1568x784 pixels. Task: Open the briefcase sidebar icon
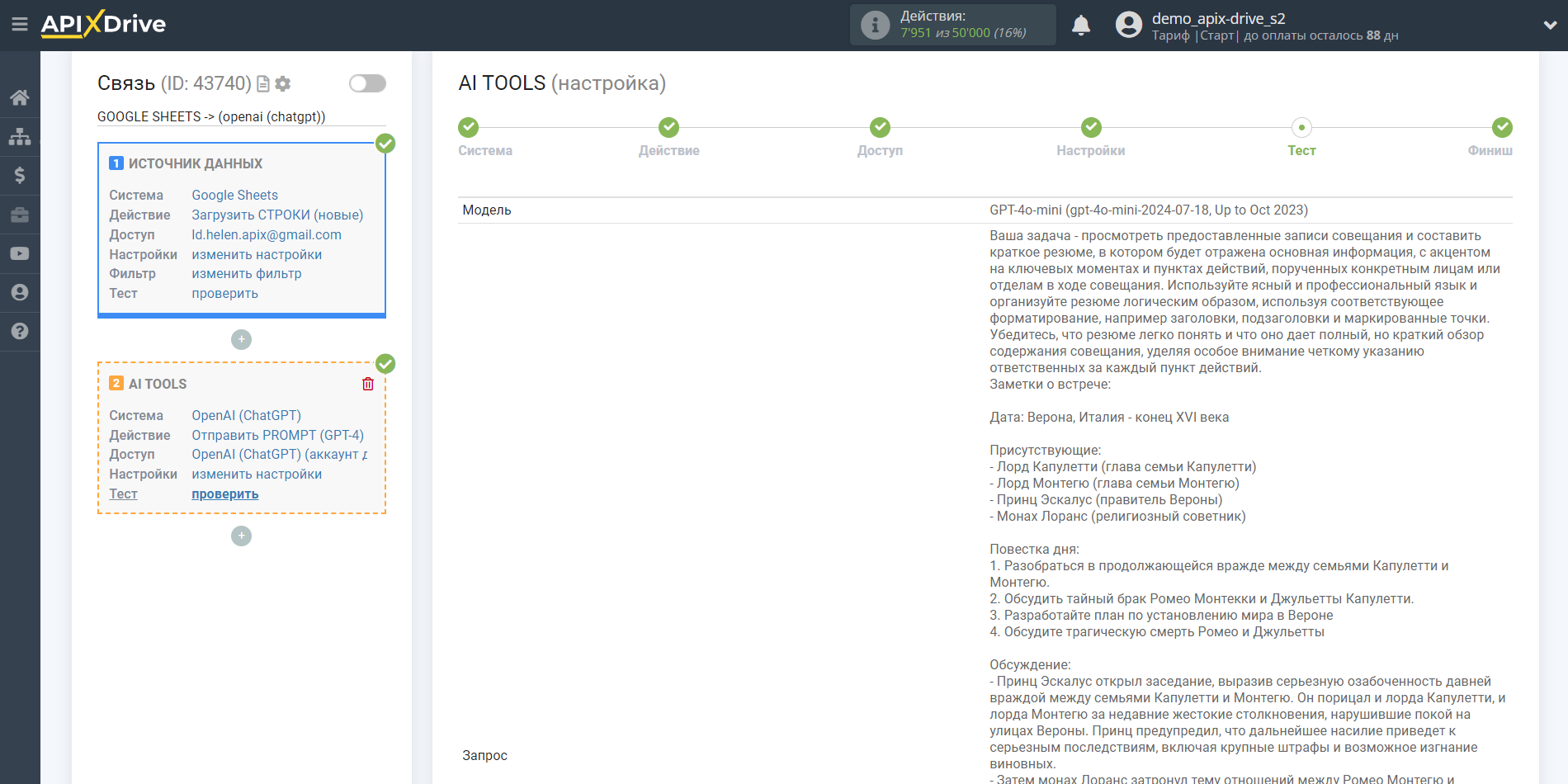(x=20, y=215)
